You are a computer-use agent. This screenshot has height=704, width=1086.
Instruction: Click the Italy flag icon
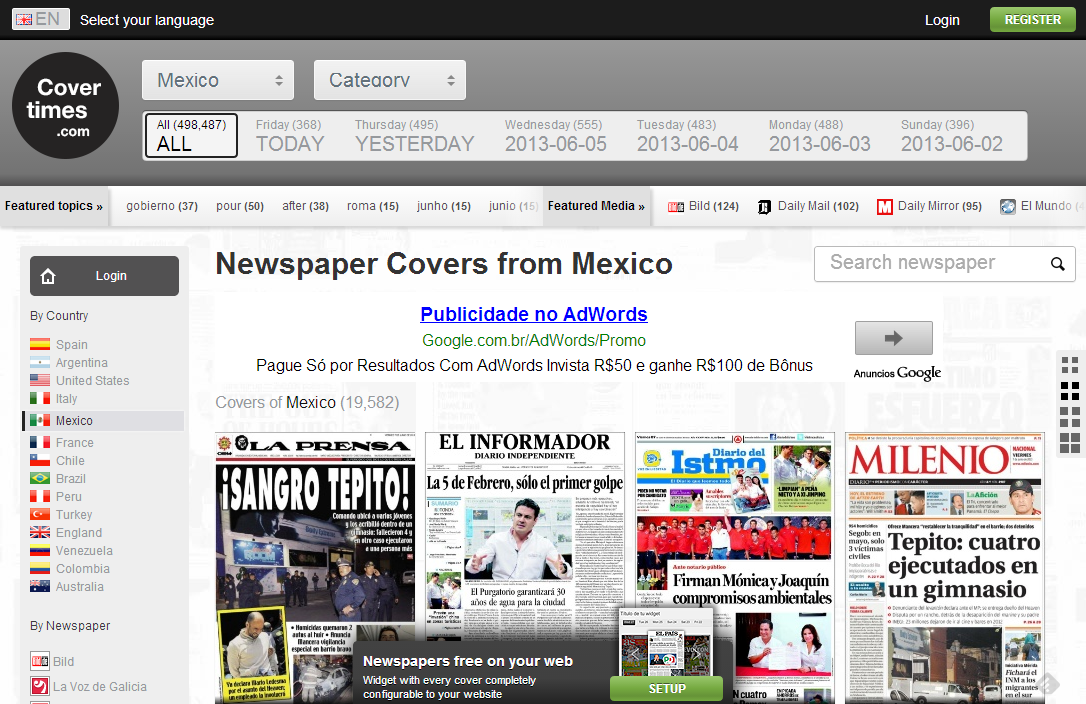point(40,398)
